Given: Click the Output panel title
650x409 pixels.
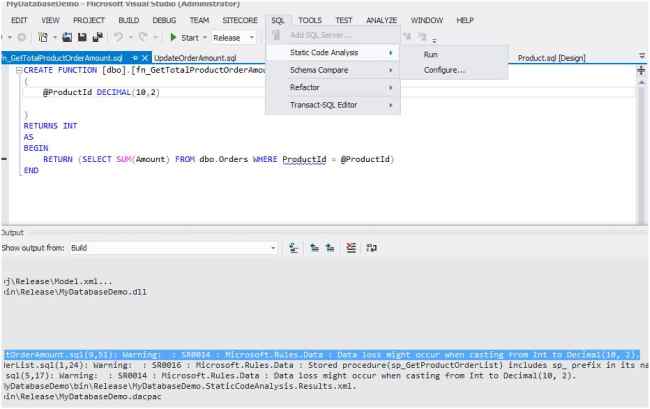Looking at the screenshot, I should click(x=12, y=232).
